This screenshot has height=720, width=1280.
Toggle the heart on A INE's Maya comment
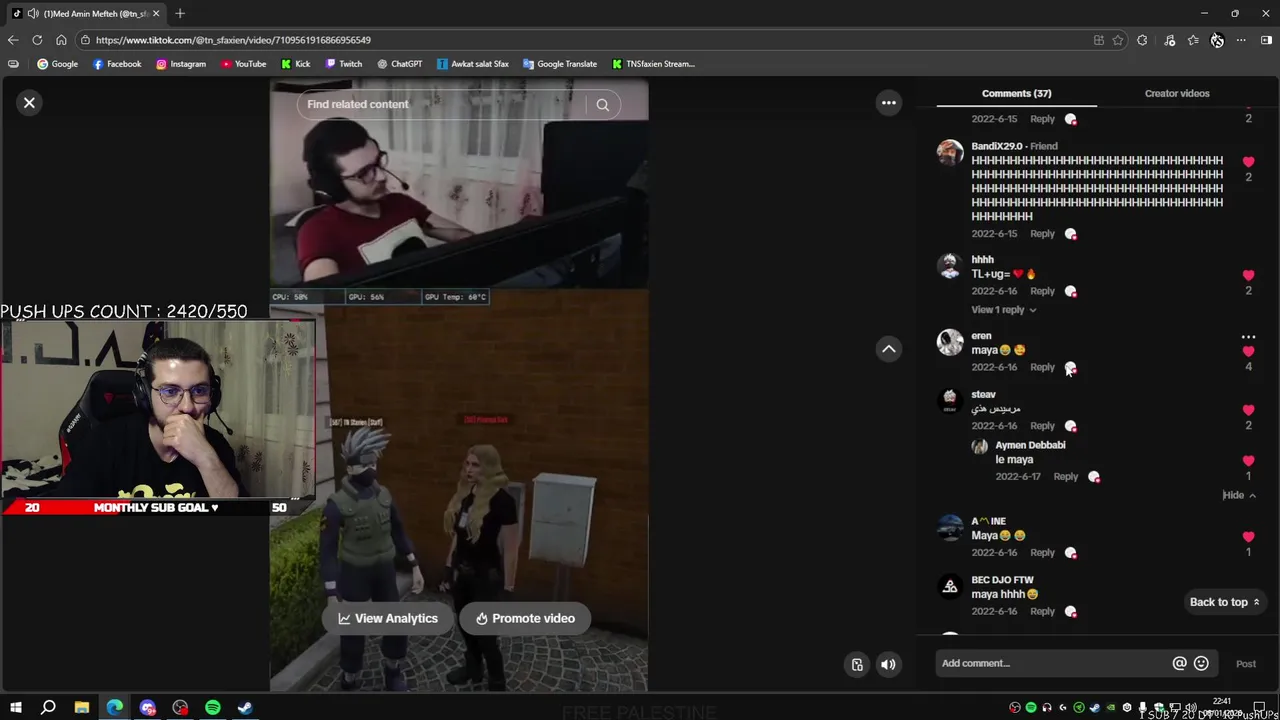tap(1248, 537)
